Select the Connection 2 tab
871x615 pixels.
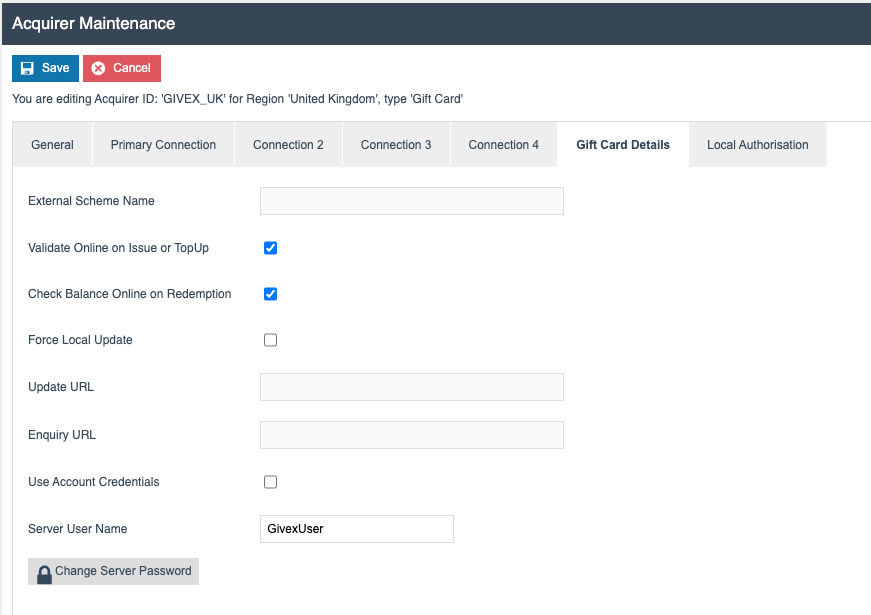(x=288, y=144)
